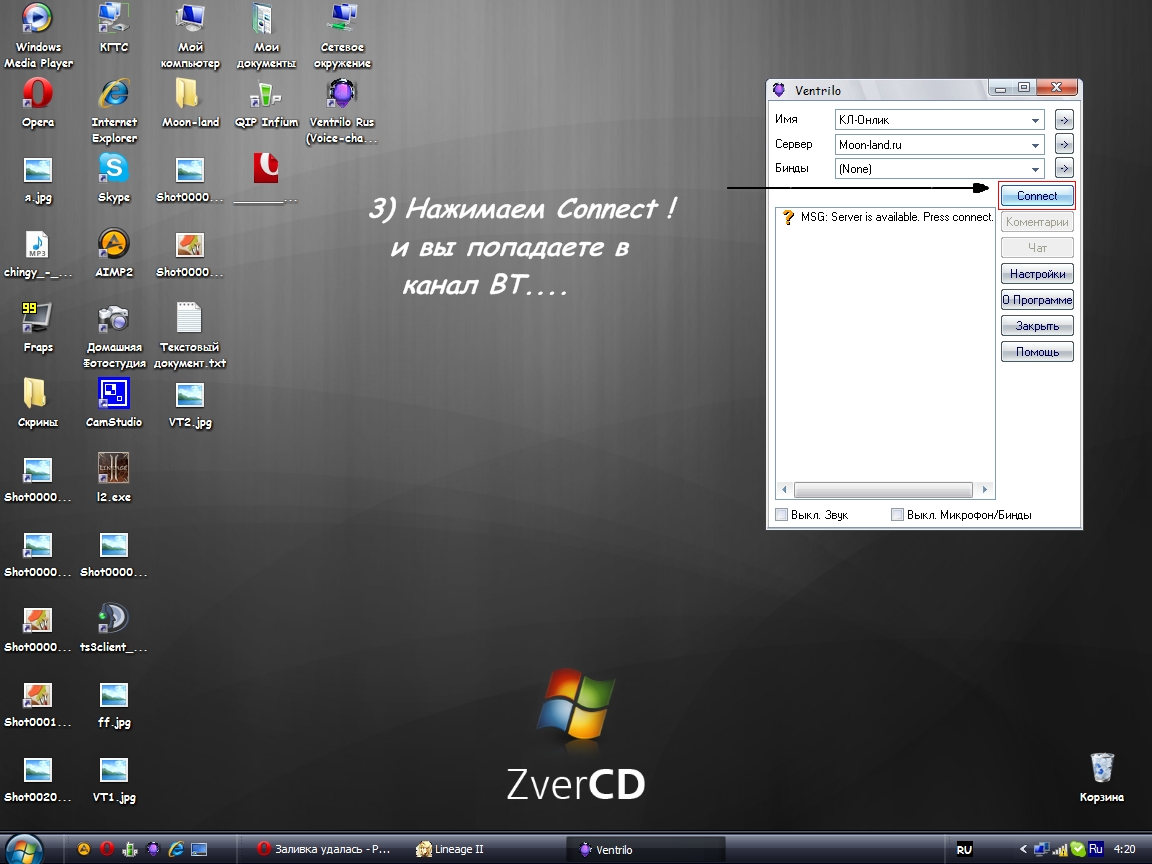Launch Internet Explorer desktop icon
The height and width of the screenshot is (864, 1152).
tap(114, 111)
